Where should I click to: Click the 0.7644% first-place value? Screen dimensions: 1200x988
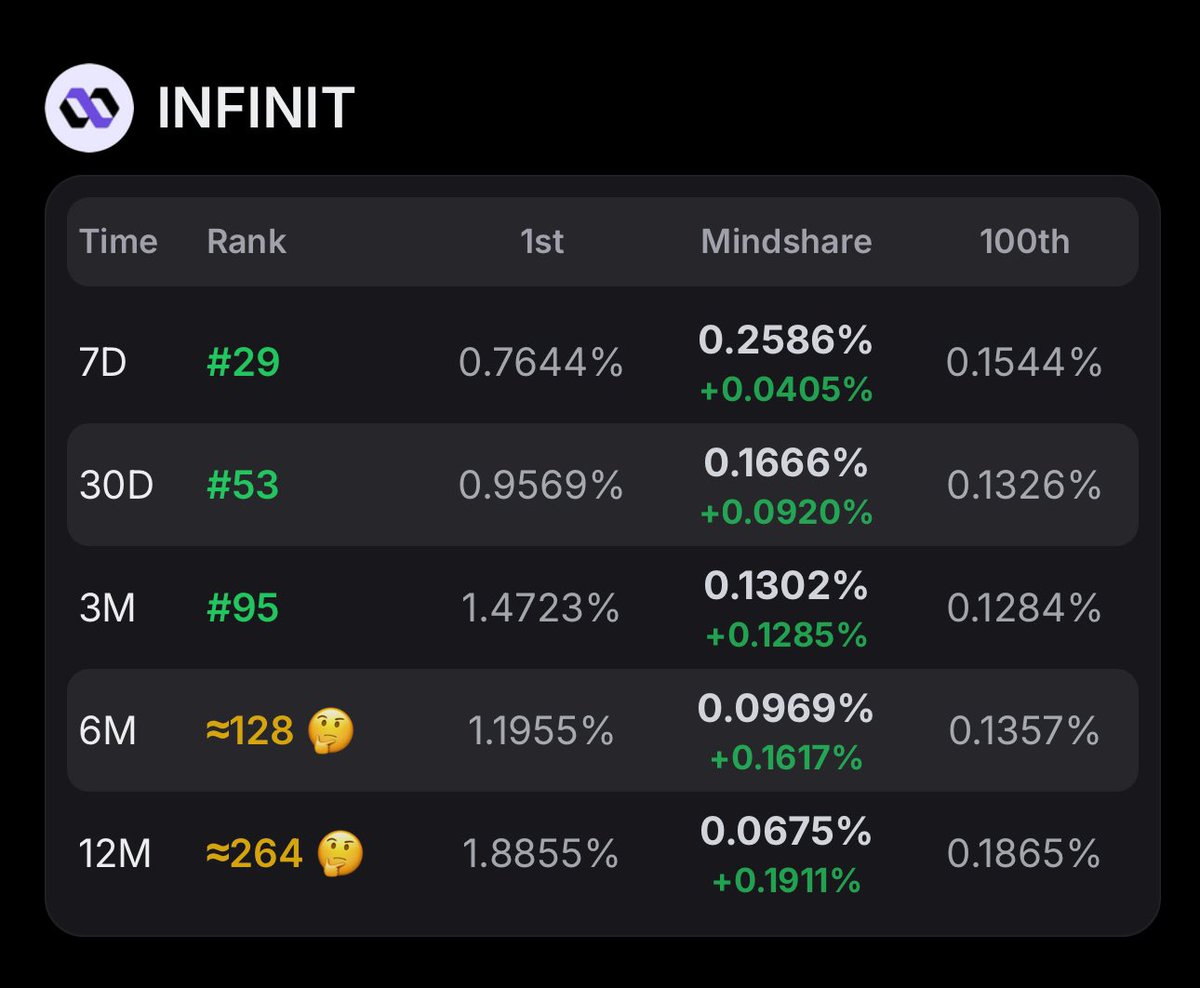(541, 362)
